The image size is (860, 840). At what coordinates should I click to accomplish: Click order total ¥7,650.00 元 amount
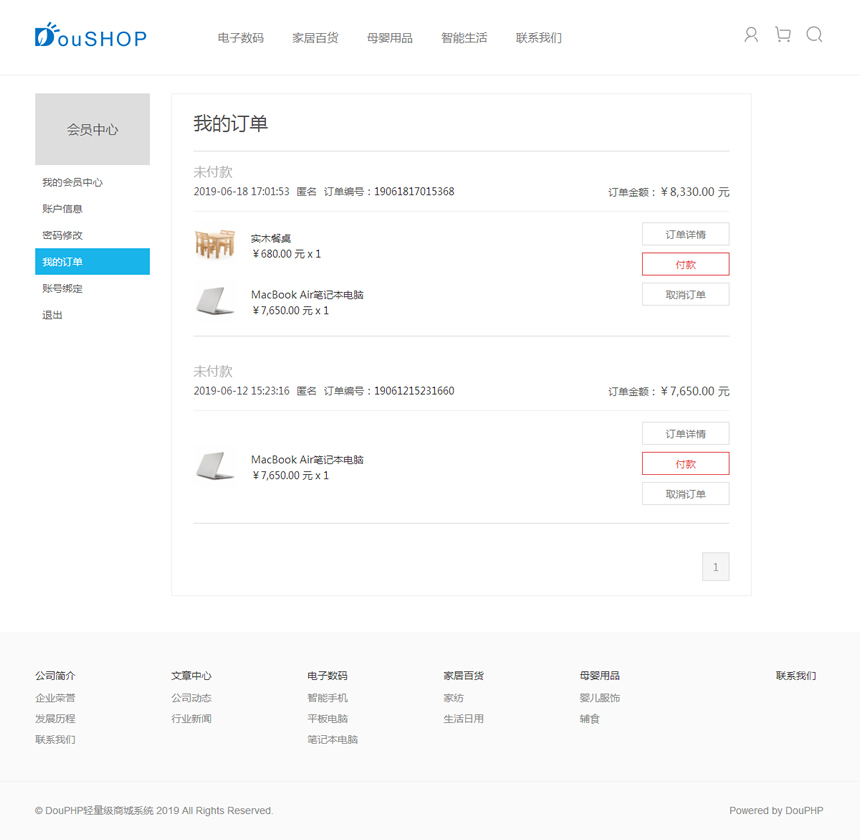[695, 391]
